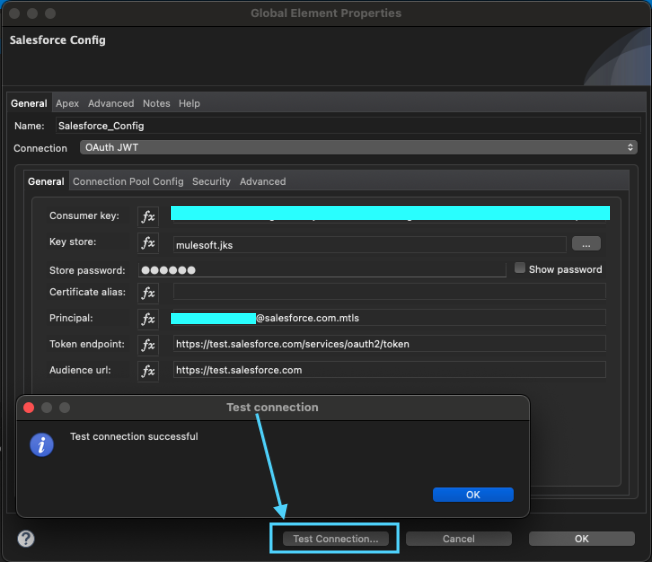Enable the Show password checkbox
This screenshot has height=565, width=653.
520,268
